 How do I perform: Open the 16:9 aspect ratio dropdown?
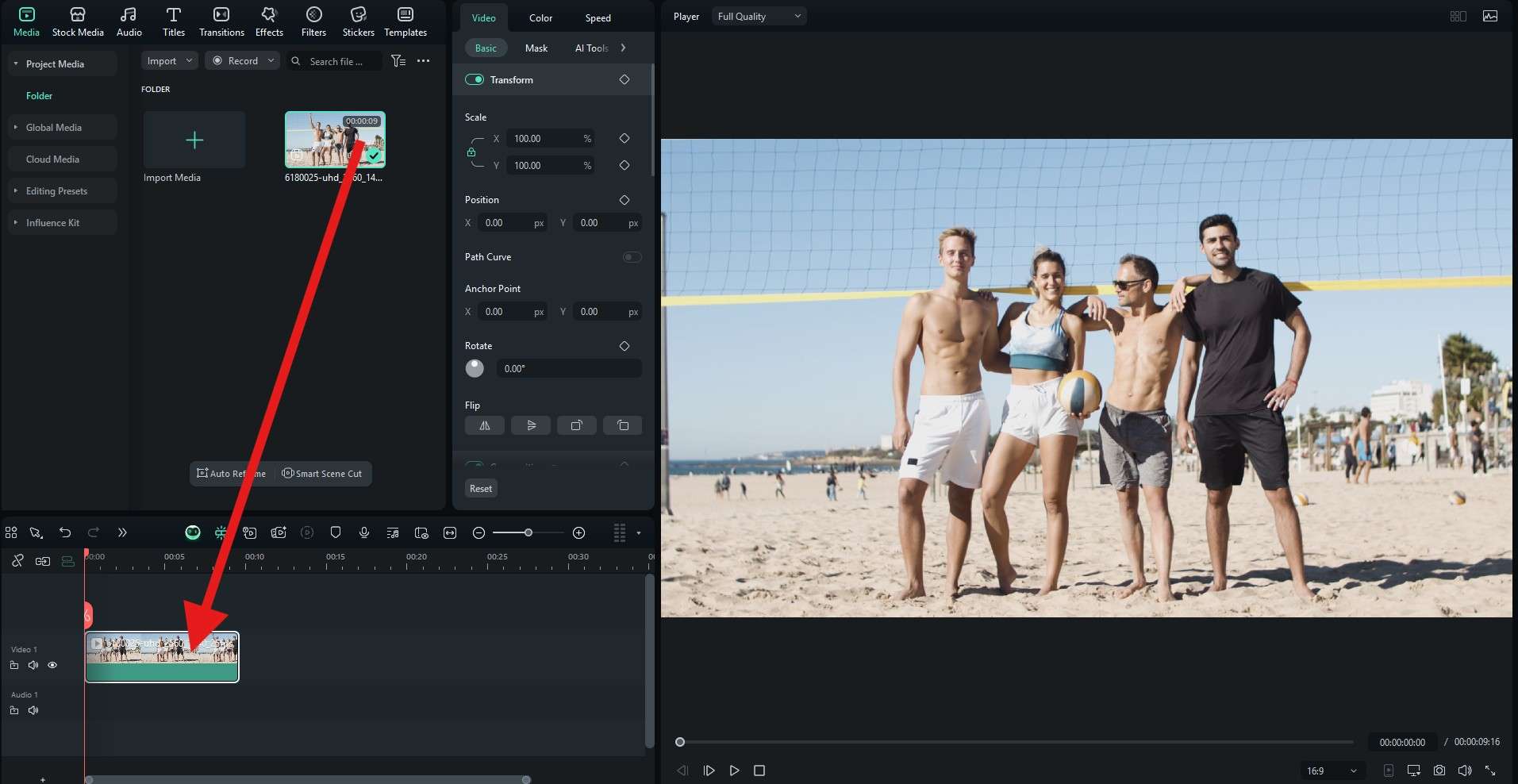1332,771
